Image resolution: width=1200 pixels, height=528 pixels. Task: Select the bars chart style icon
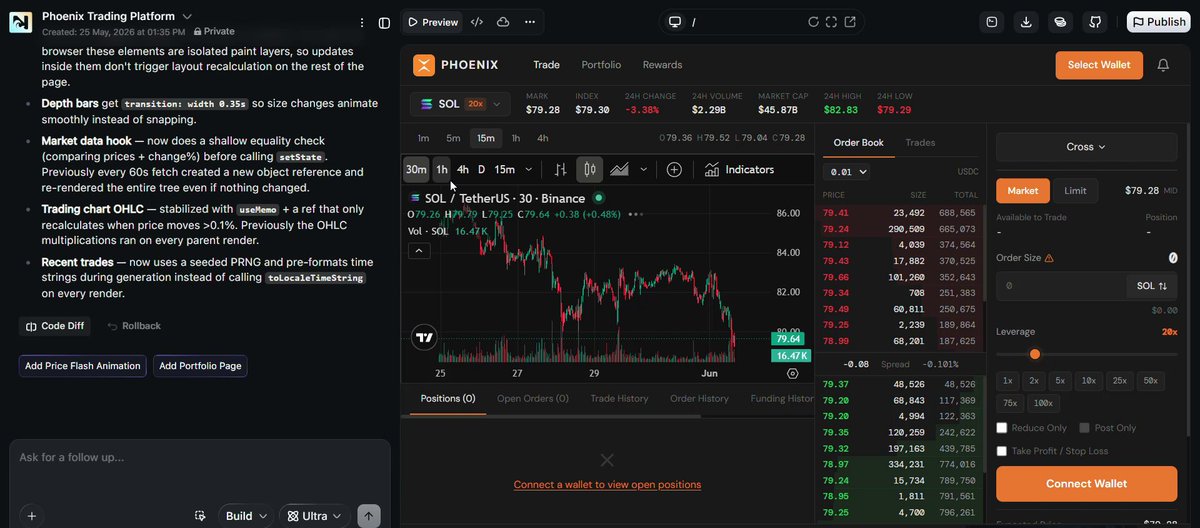561,169
